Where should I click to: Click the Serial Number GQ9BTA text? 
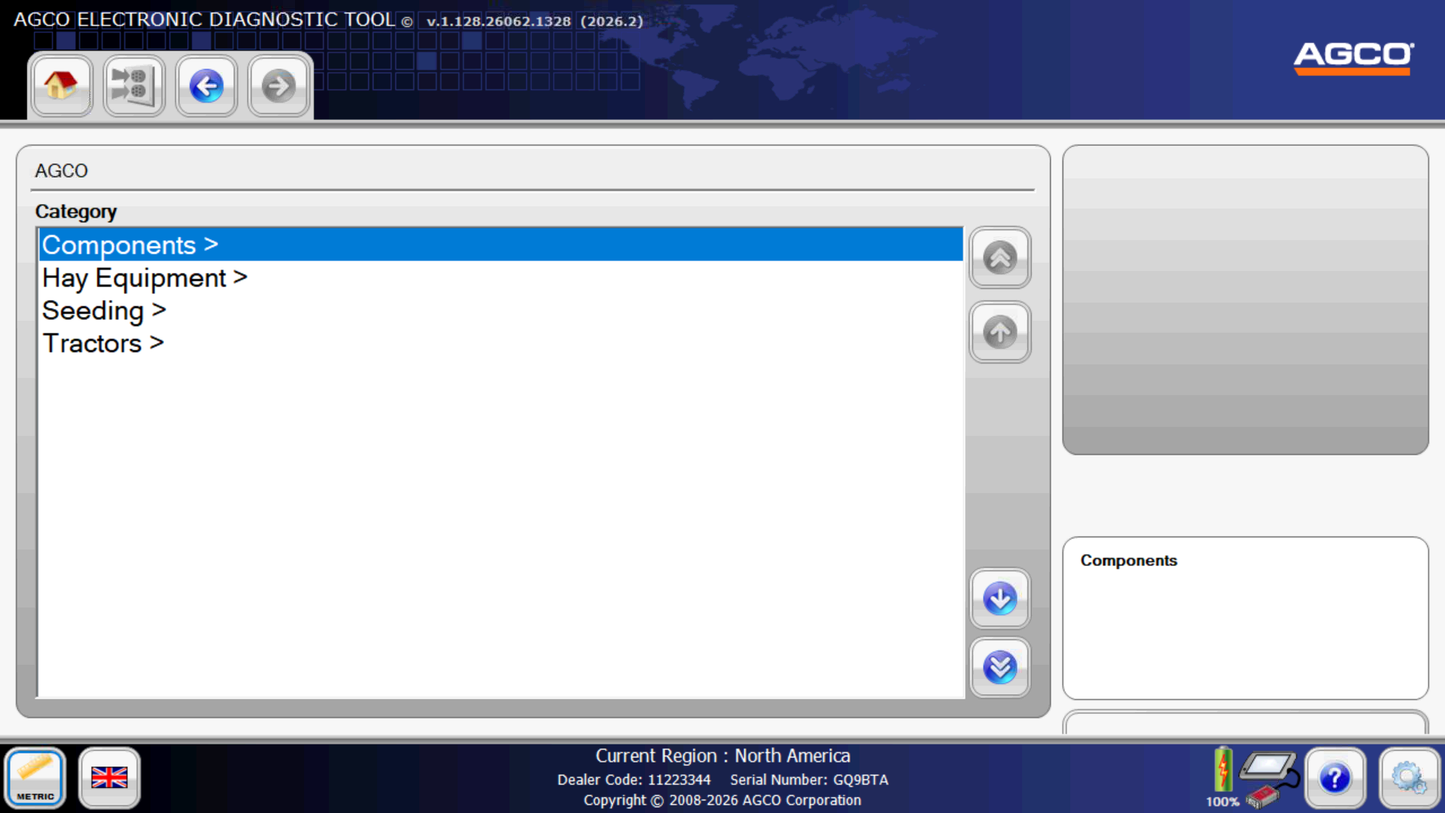(x=809, y=780)
